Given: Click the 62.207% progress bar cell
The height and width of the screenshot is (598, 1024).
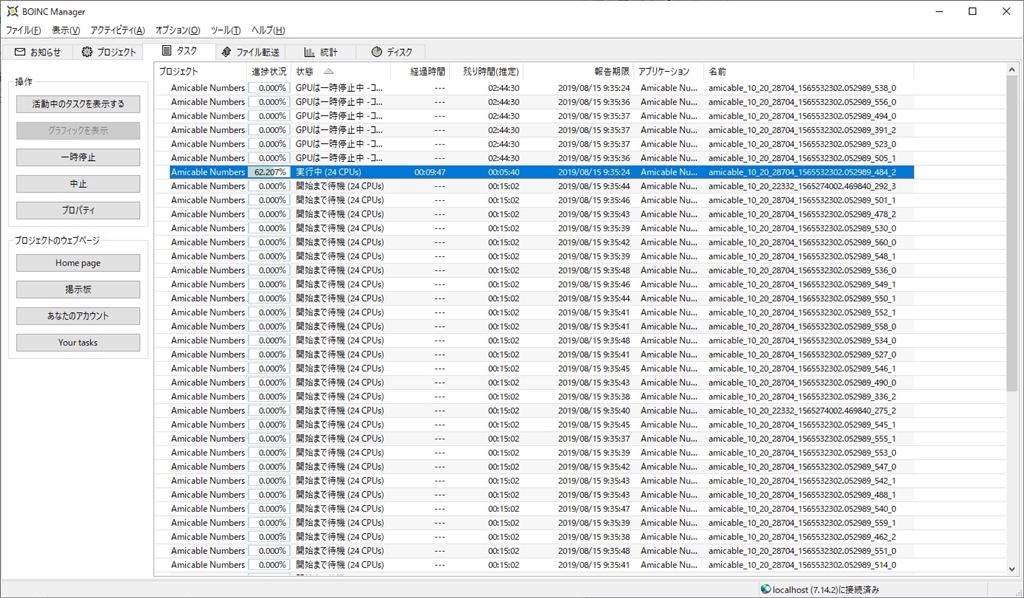Looking at the screenshot, I should [269, 172].
